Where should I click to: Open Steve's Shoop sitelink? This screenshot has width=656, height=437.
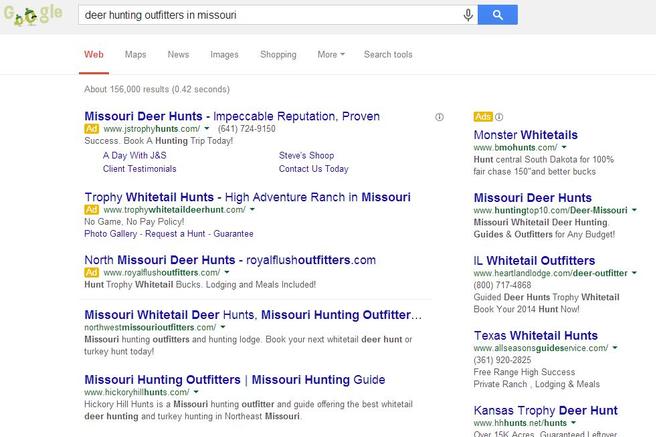307,156
